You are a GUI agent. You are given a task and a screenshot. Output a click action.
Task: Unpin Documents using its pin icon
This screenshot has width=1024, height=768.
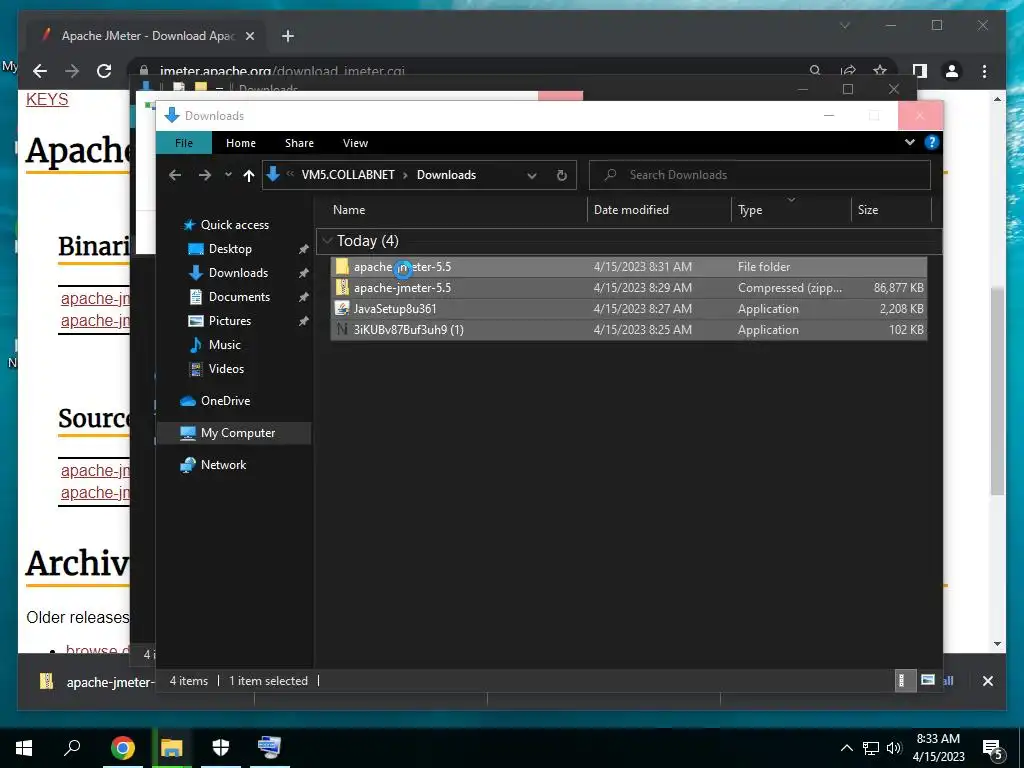click(303, 297)
